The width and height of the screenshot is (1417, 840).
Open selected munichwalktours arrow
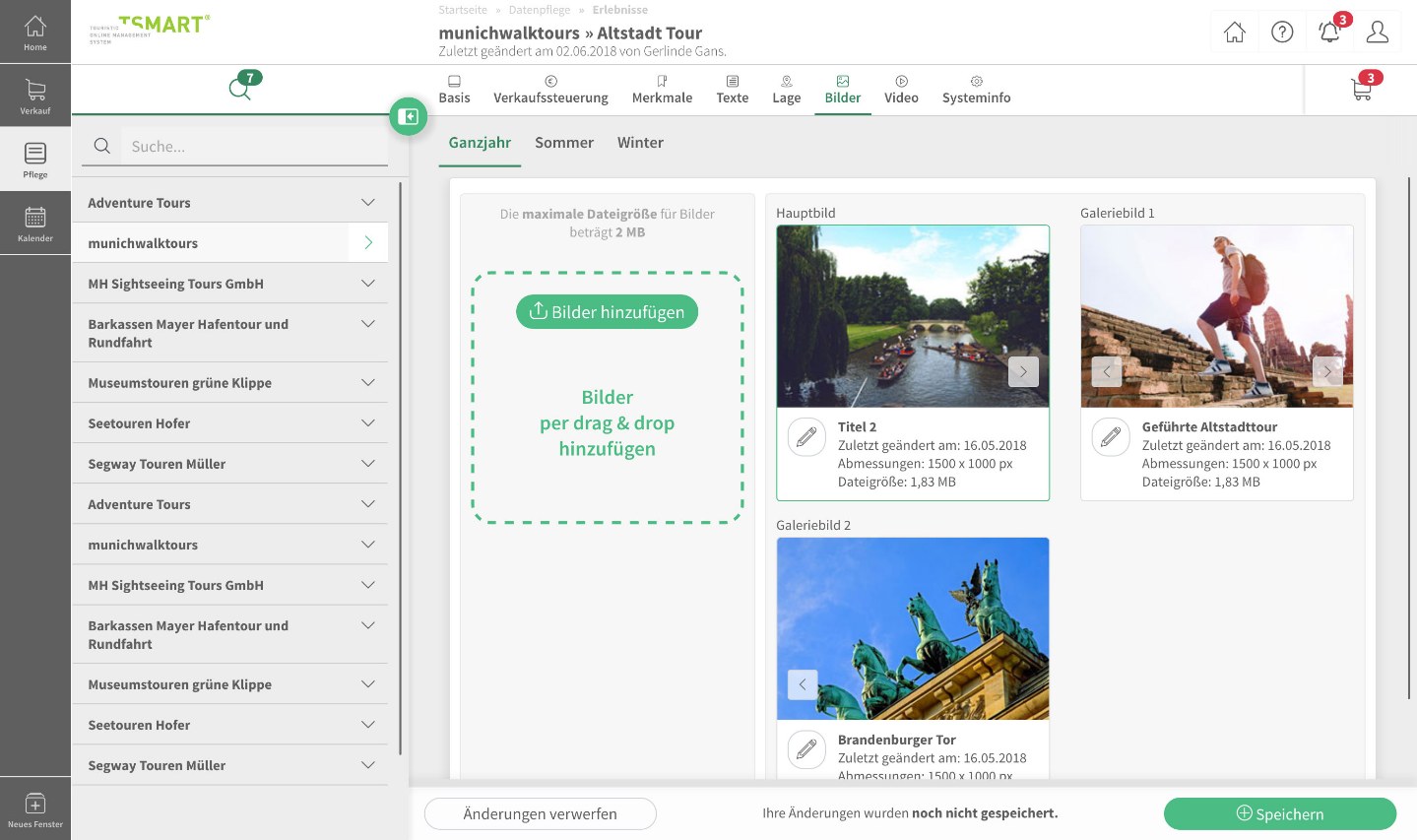click(x=368, y=242)
